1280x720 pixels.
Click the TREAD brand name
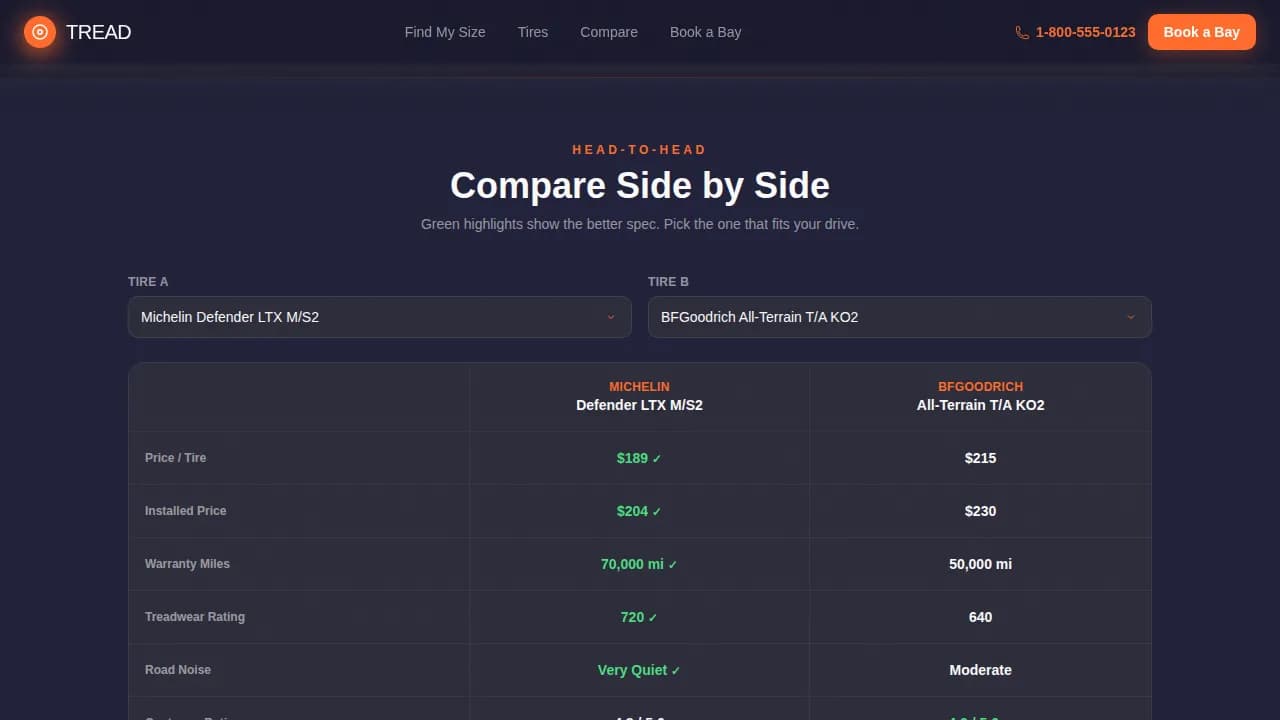pyautogui.click(x=98, y=32)
